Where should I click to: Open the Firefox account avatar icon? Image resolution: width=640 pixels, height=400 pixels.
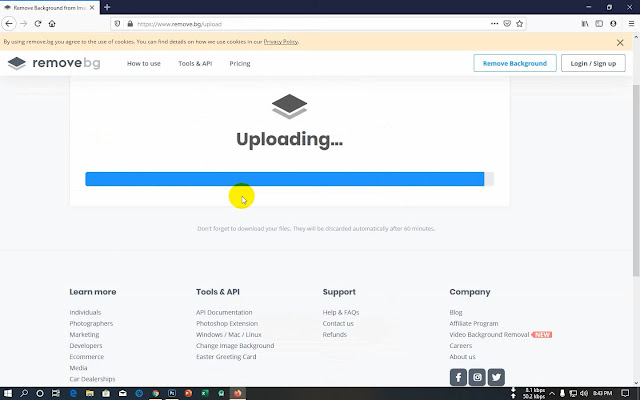tap(613, 24)
